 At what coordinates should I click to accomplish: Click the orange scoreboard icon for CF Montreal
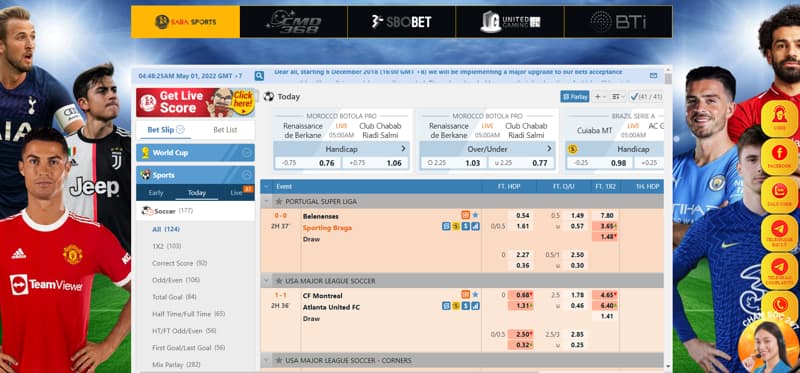click(x=465, y=294)
